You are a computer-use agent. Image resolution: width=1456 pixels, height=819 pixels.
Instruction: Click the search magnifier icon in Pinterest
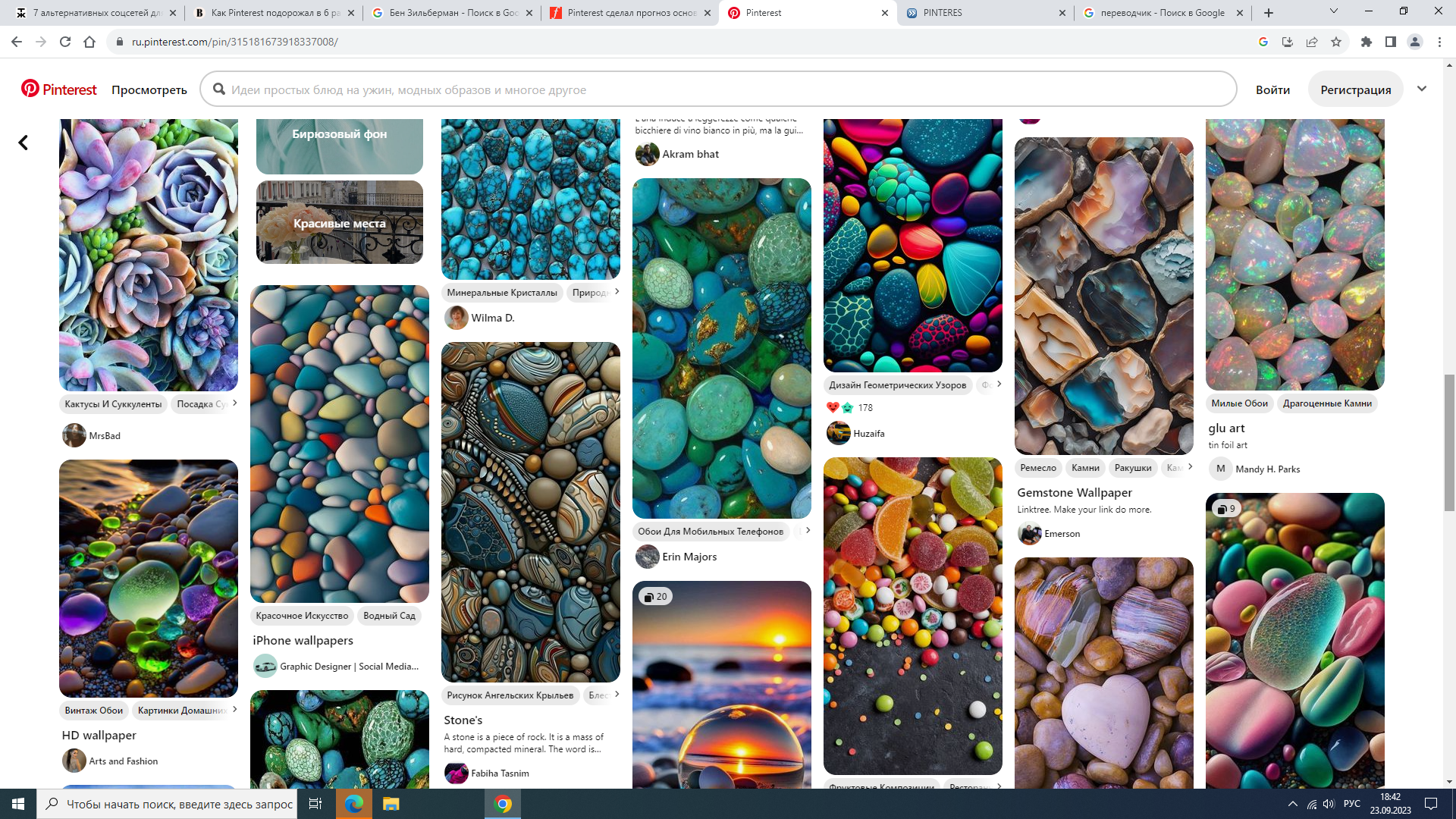tap(219, 89)
